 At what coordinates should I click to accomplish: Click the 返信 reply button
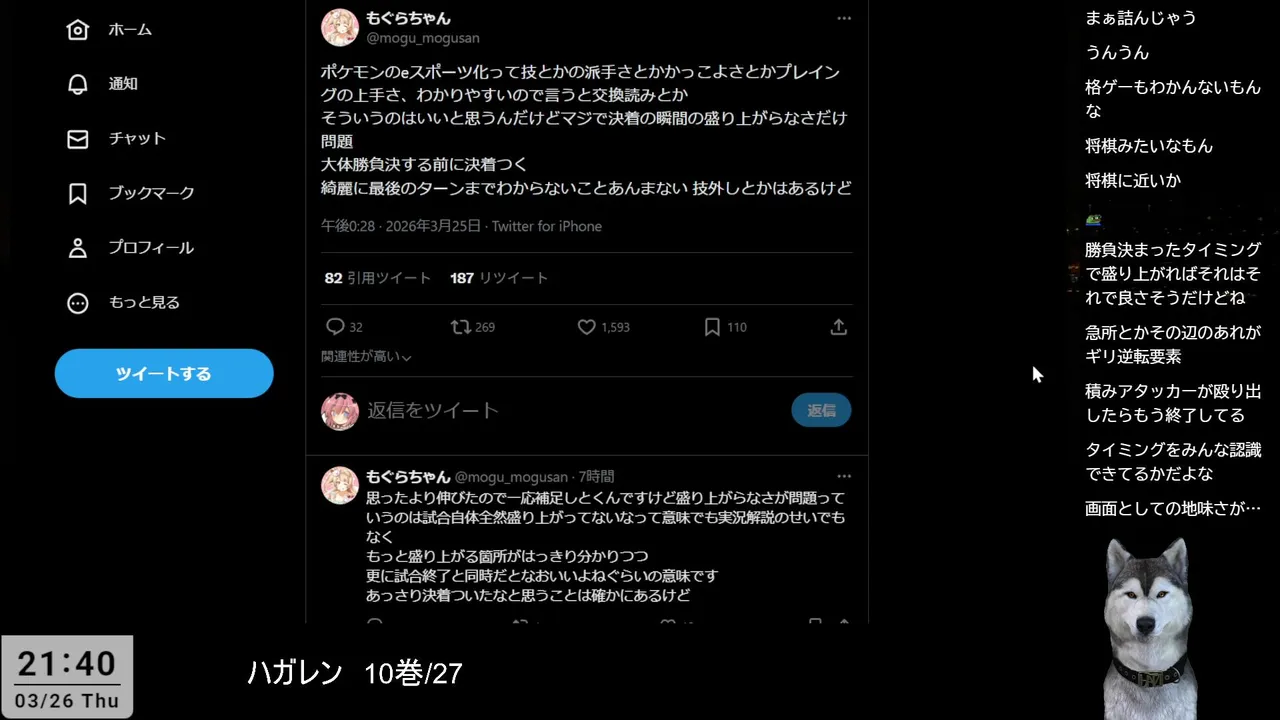tap(821, 410)
